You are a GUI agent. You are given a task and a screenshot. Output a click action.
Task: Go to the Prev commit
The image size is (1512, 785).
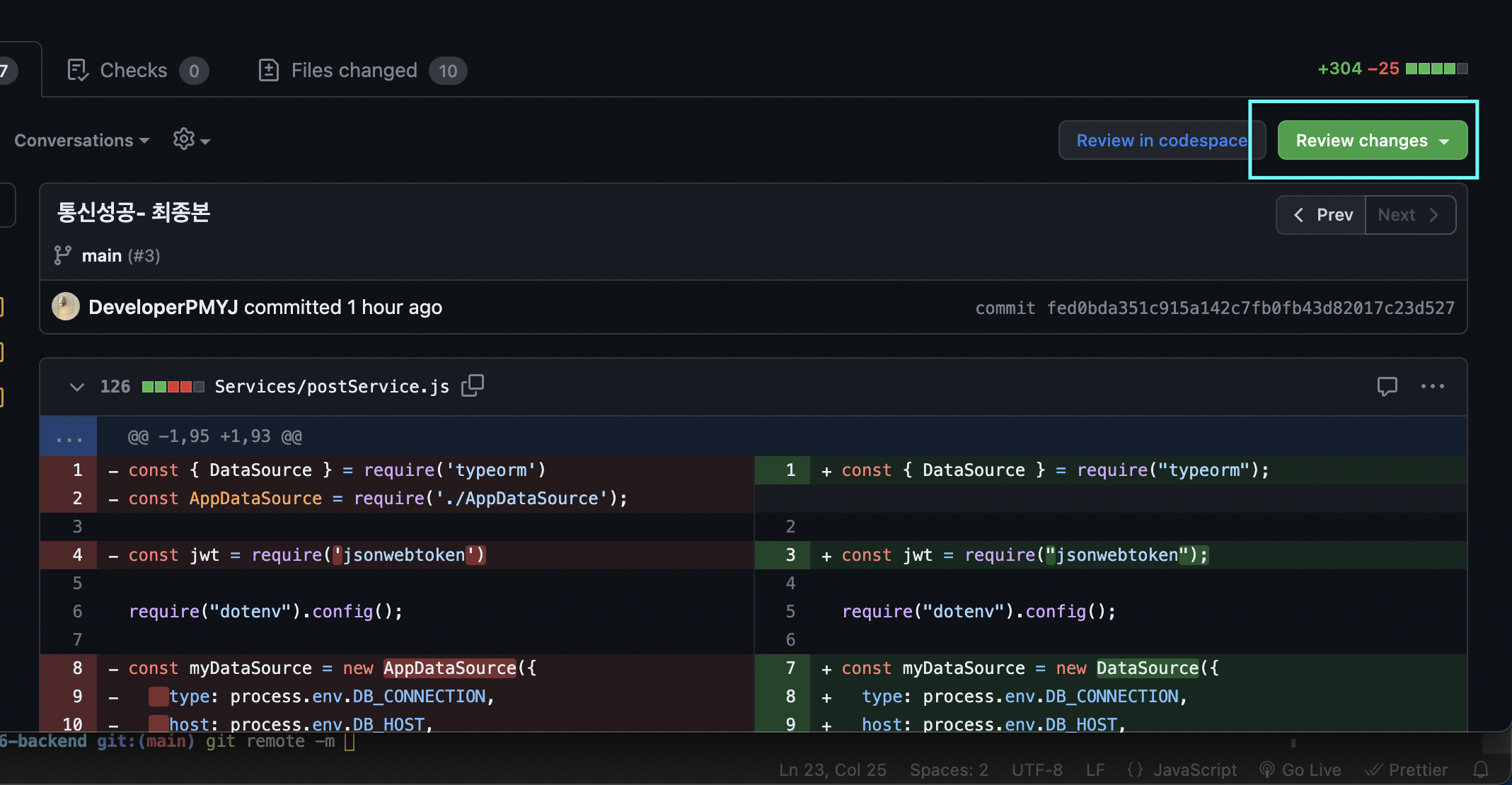click(x=1322, y=215)
